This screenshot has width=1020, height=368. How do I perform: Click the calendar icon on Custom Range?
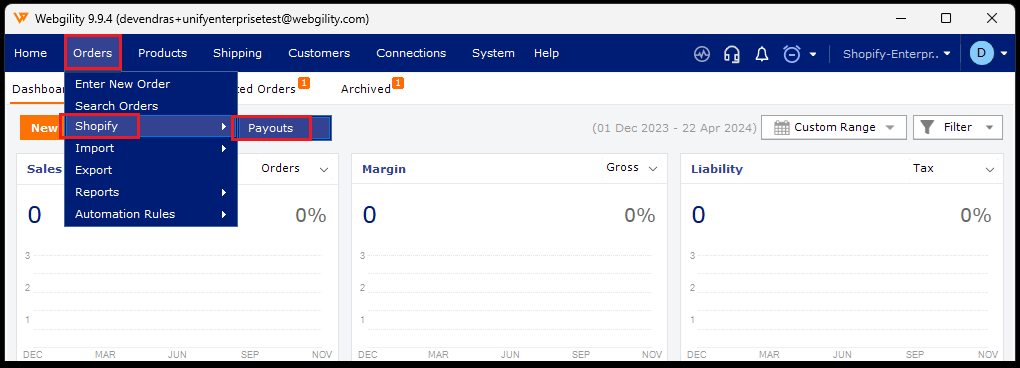tap(781, 127)
